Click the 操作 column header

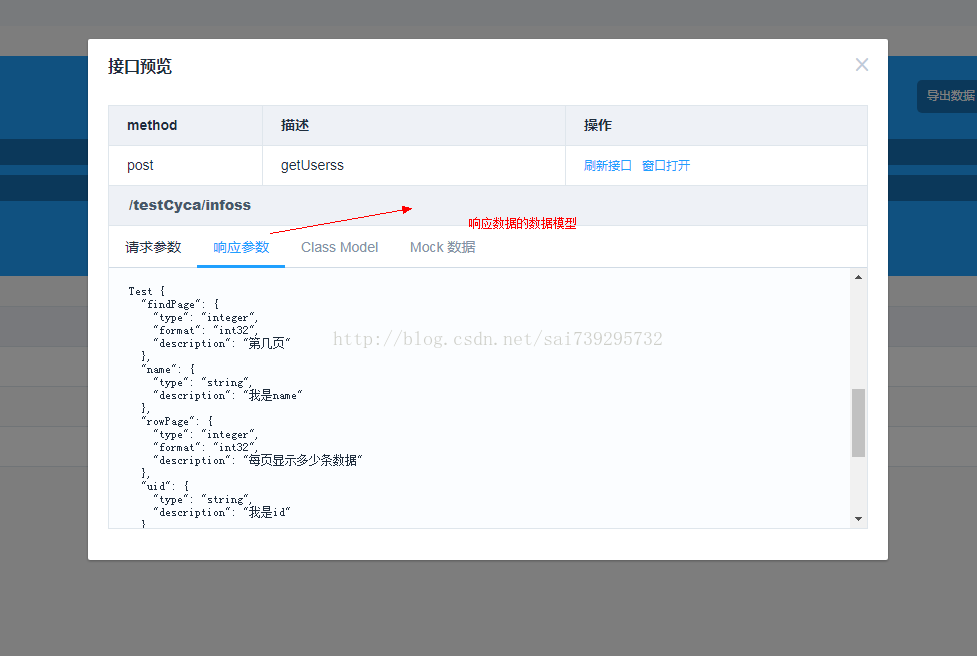(x=716, y=125)
